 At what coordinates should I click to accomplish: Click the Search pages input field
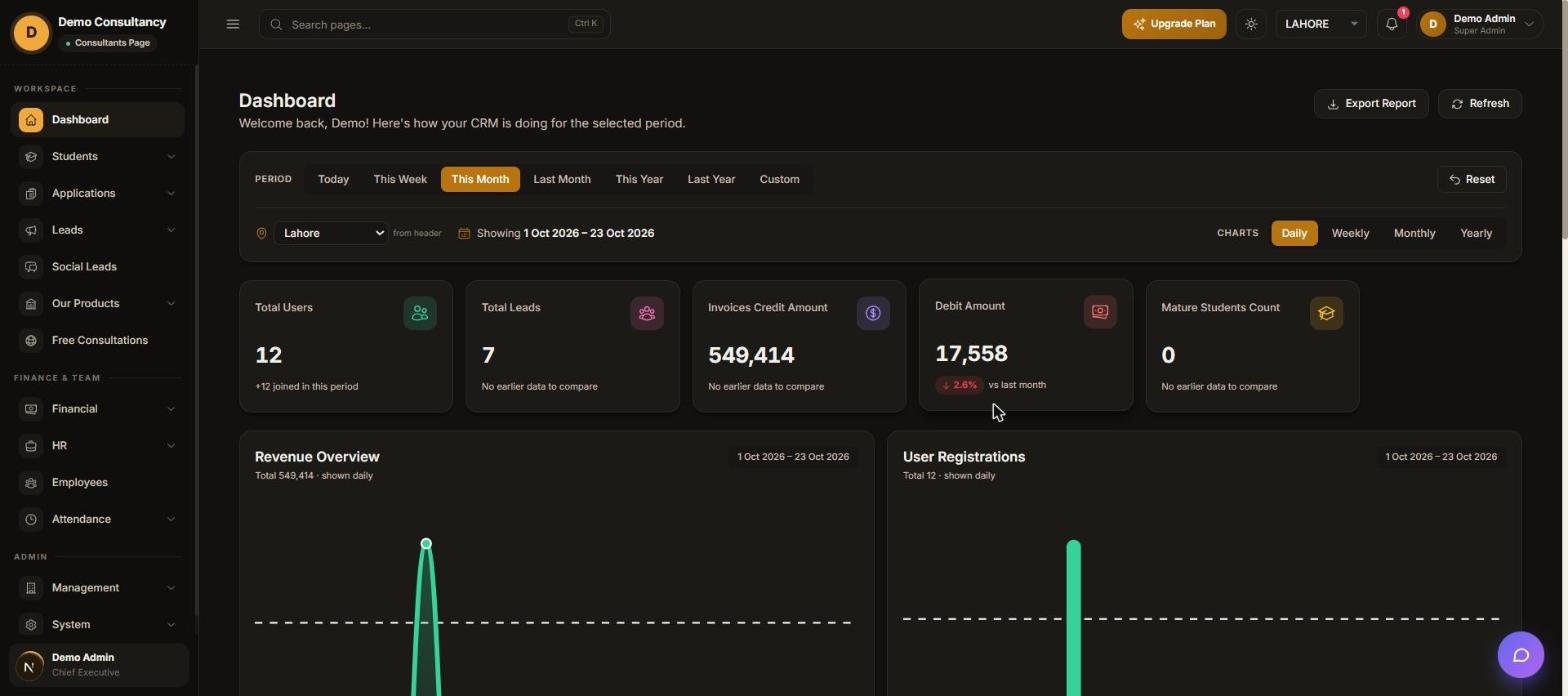(x=434, y=24)
